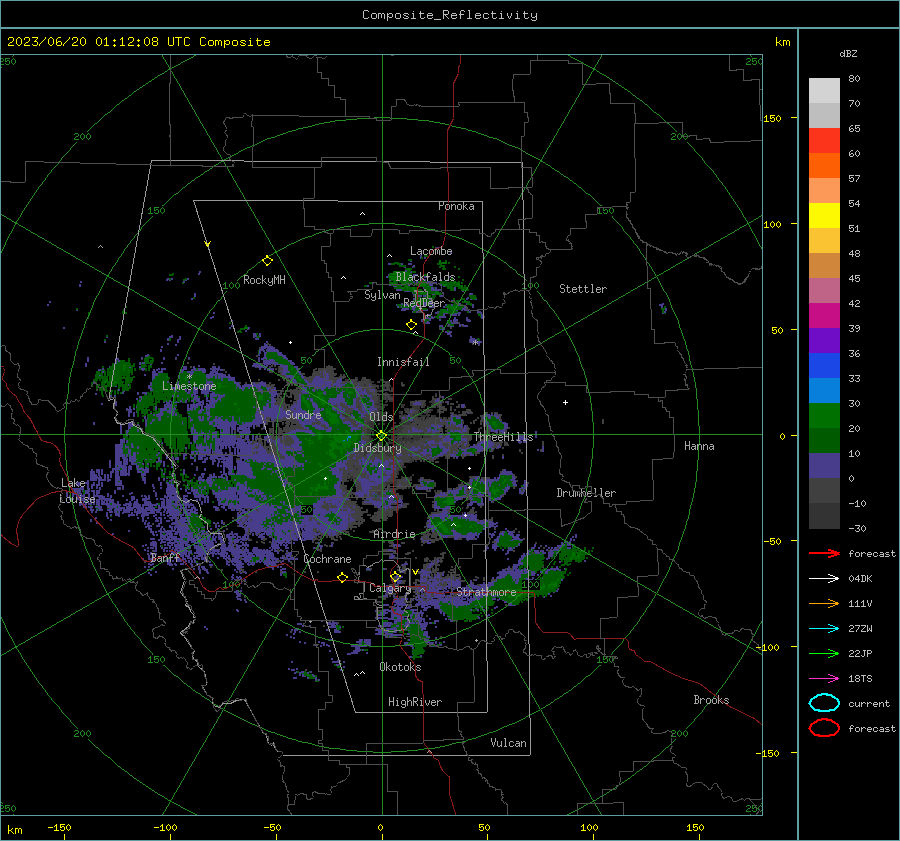Pick the magenta 42 dBZ swatch
This screenshot has height=841, width=900.
pos(824,315)
